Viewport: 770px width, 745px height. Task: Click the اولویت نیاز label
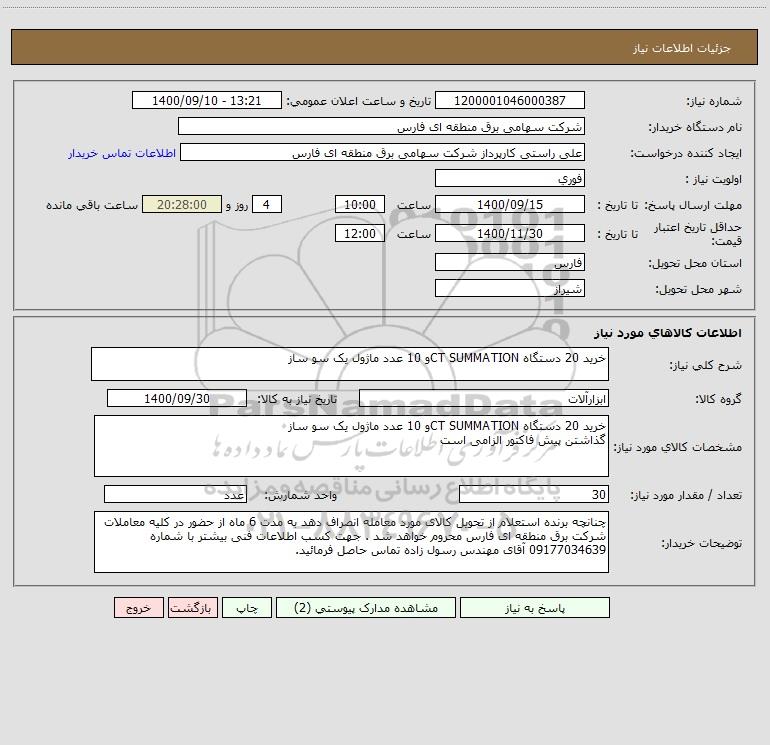(714, 180)
